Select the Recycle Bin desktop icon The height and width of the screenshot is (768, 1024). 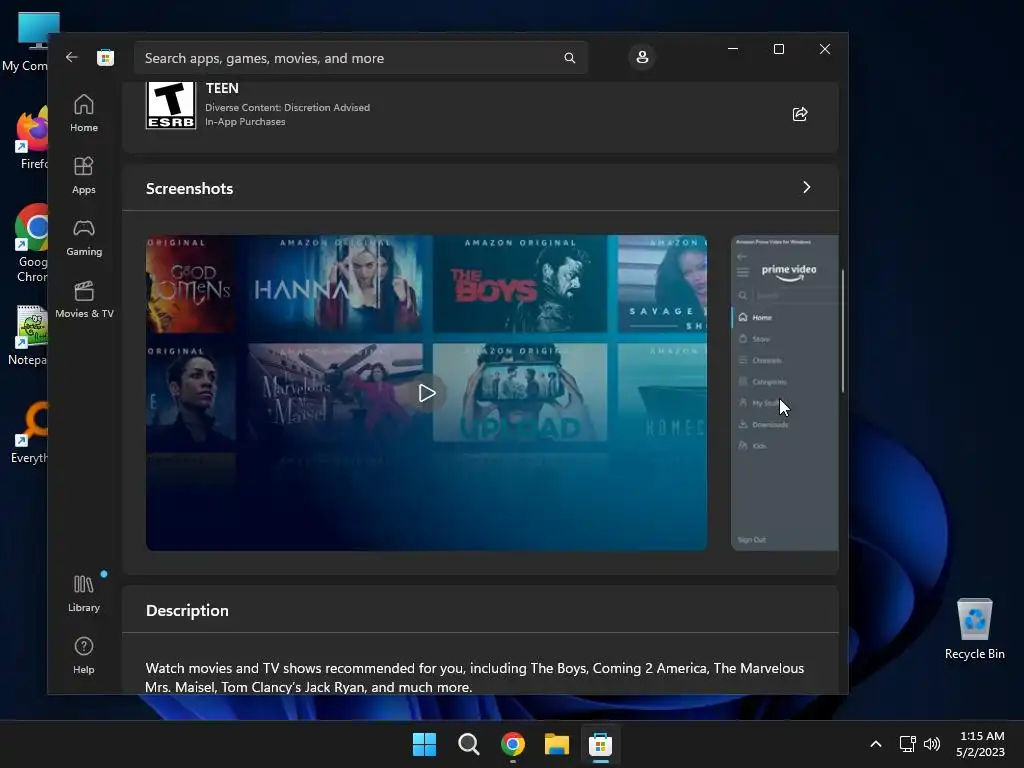[x=974, y=629]
